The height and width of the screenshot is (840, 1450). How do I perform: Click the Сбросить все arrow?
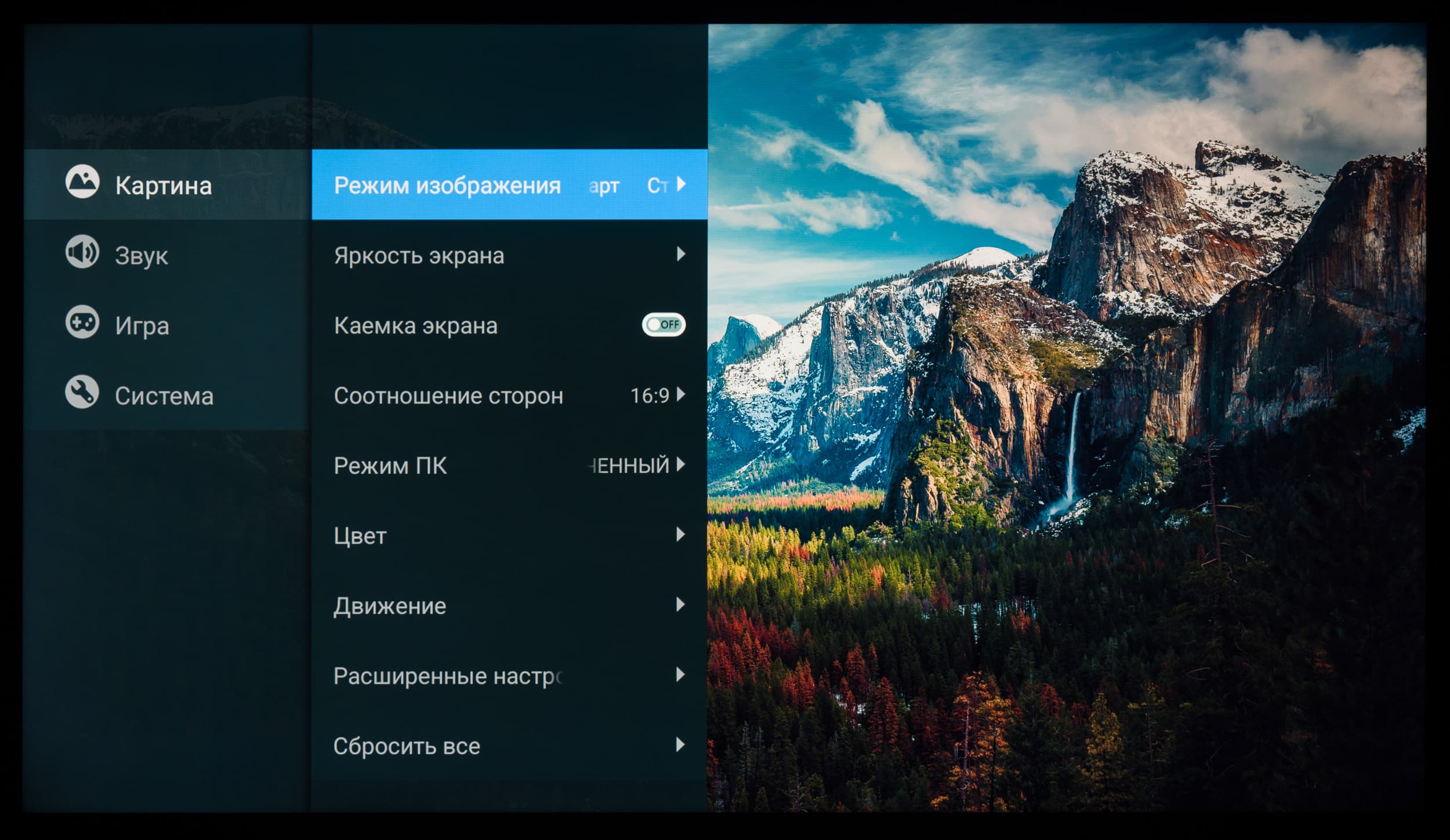[x=680, y=745]
